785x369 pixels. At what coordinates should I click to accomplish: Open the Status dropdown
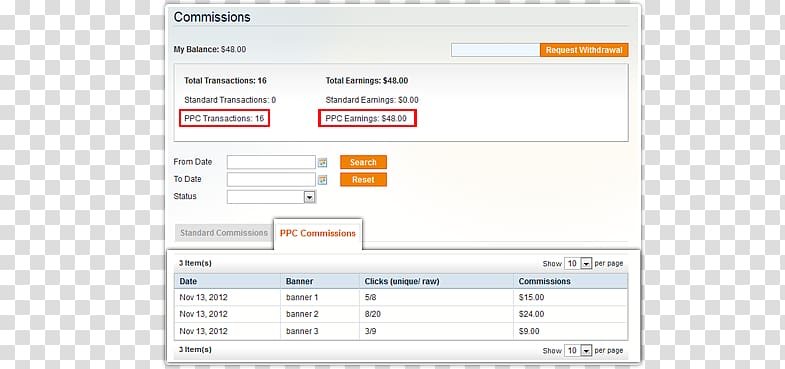(x=271, y=197)
